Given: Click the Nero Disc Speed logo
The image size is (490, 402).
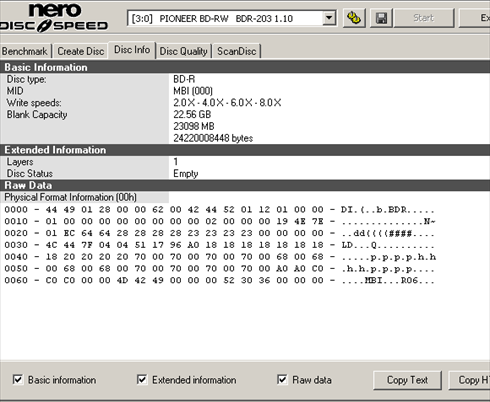Looking at the screenshot, I should 54,18.
